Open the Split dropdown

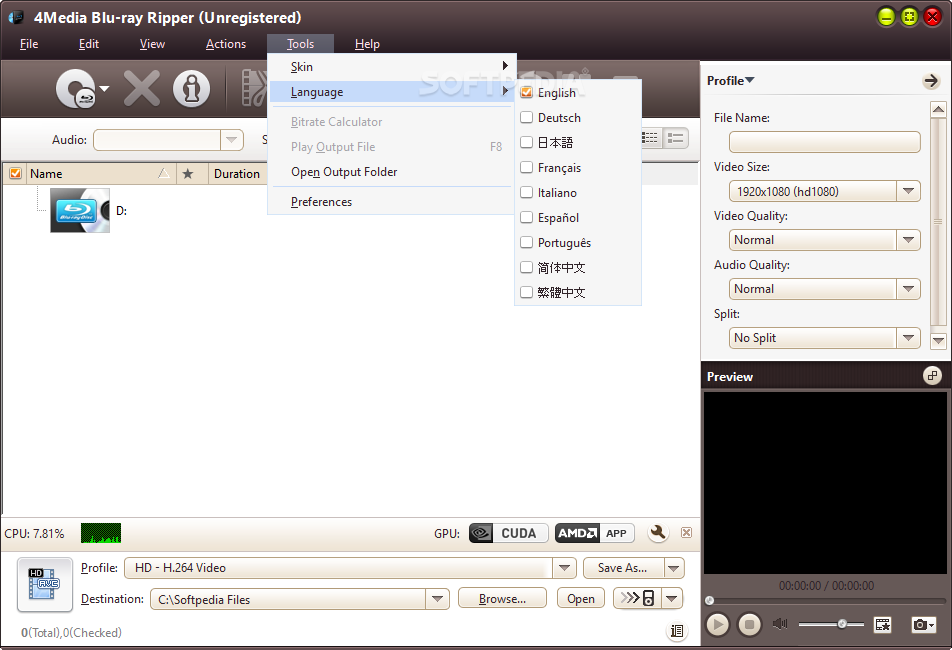(x=908, y=337)
